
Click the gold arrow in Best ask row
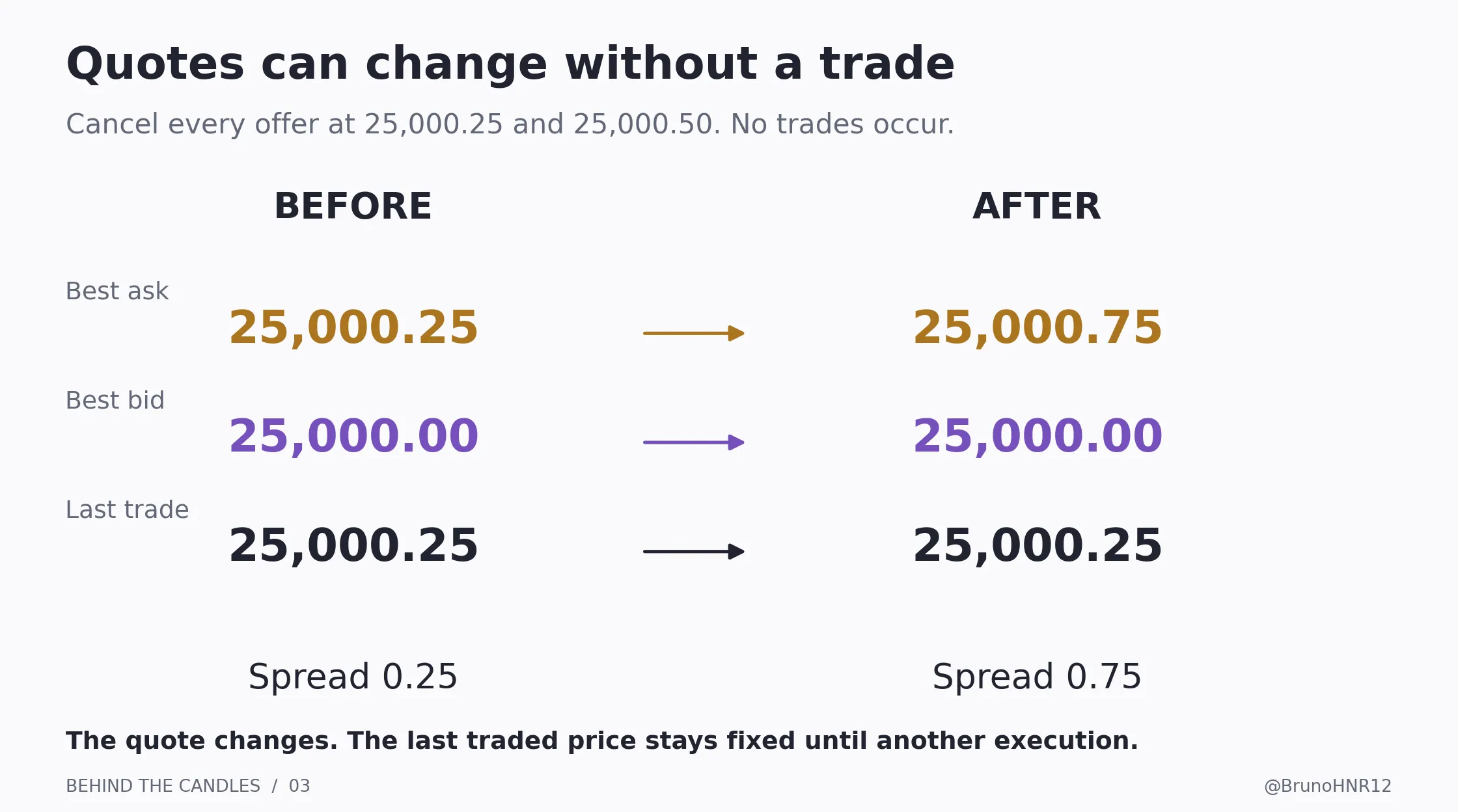693,333
